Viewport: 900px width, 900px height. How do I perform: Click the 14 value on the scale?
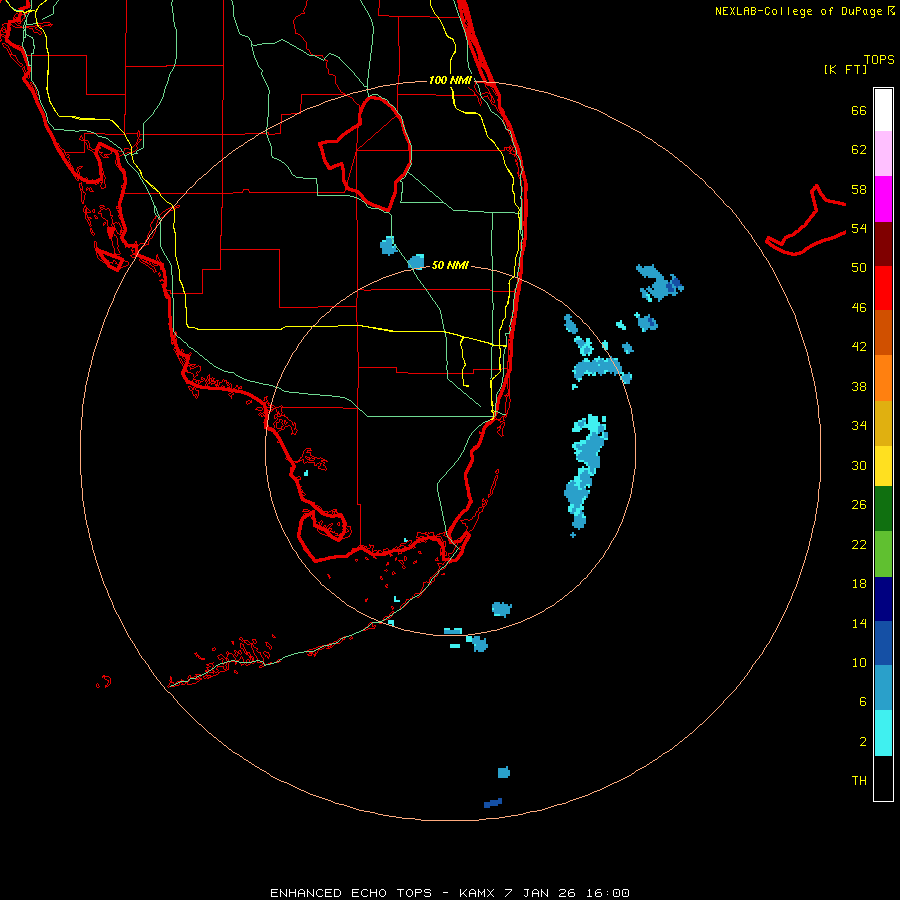(859, 623)
